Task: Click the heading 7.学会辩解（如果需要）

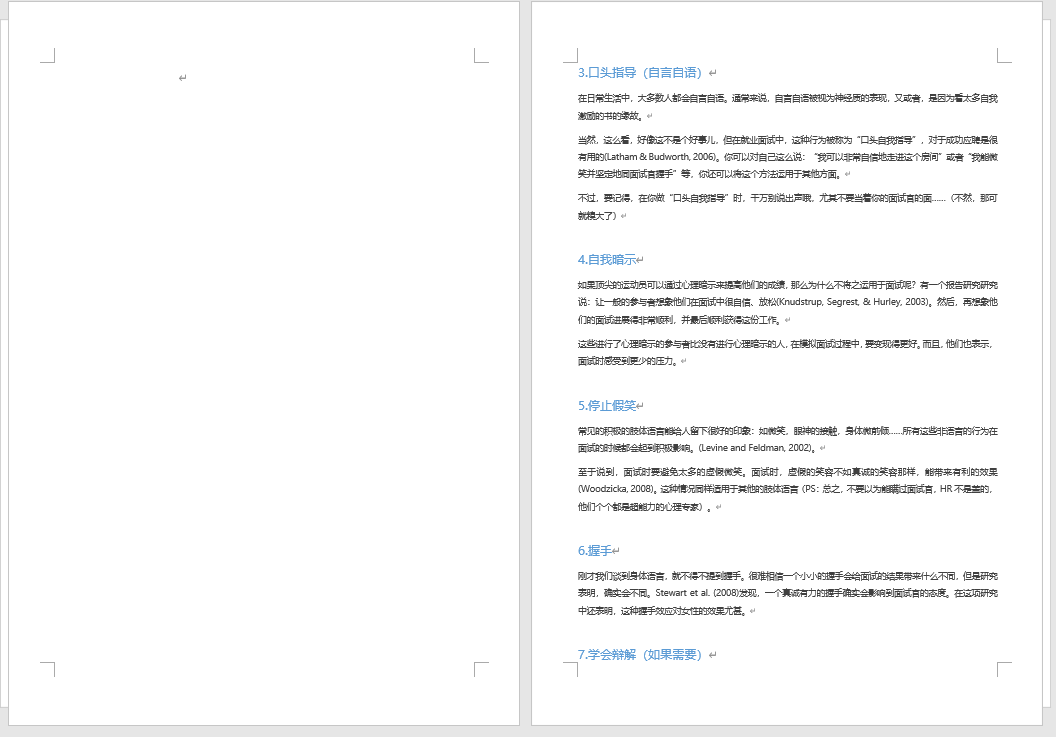Action: pyautogui.click(x=640, y=654)
